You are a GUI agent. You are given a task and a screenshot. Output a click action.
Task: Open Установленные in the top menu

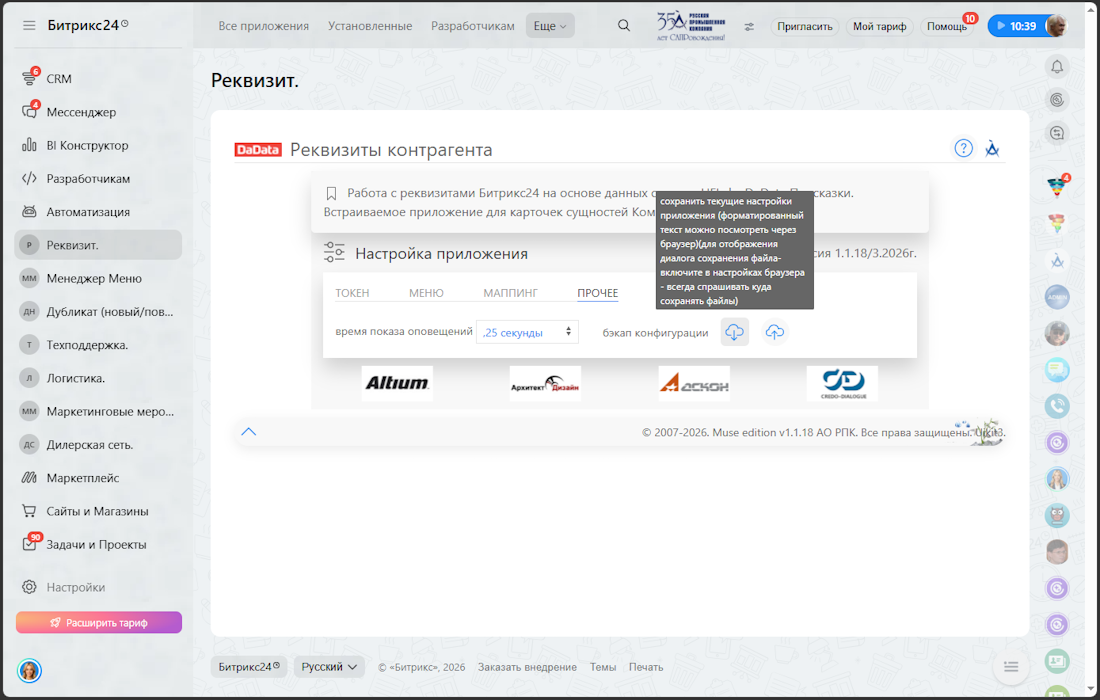click(370, 26)
